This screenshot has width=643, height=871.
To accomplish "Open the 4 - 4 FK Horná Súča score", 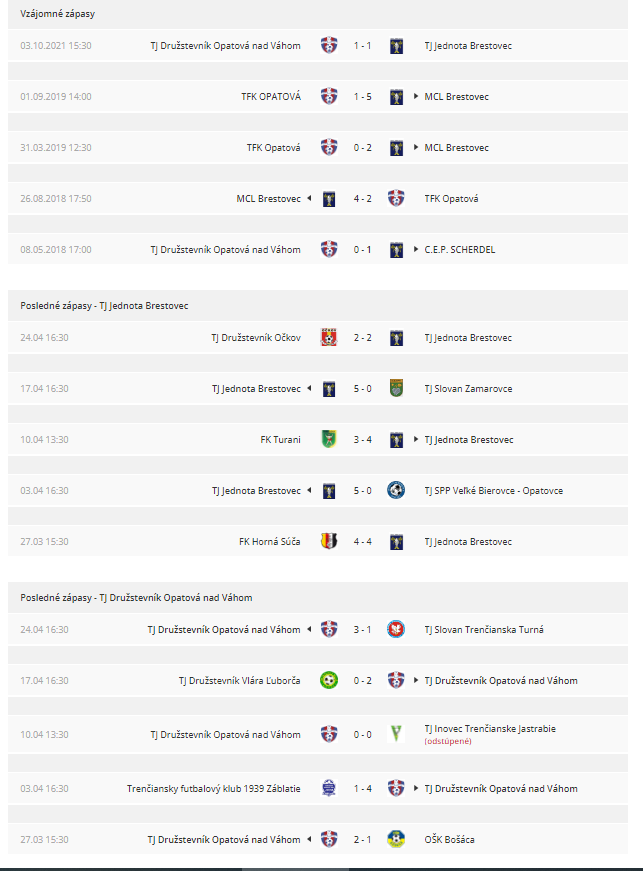I will click(363, 542).
